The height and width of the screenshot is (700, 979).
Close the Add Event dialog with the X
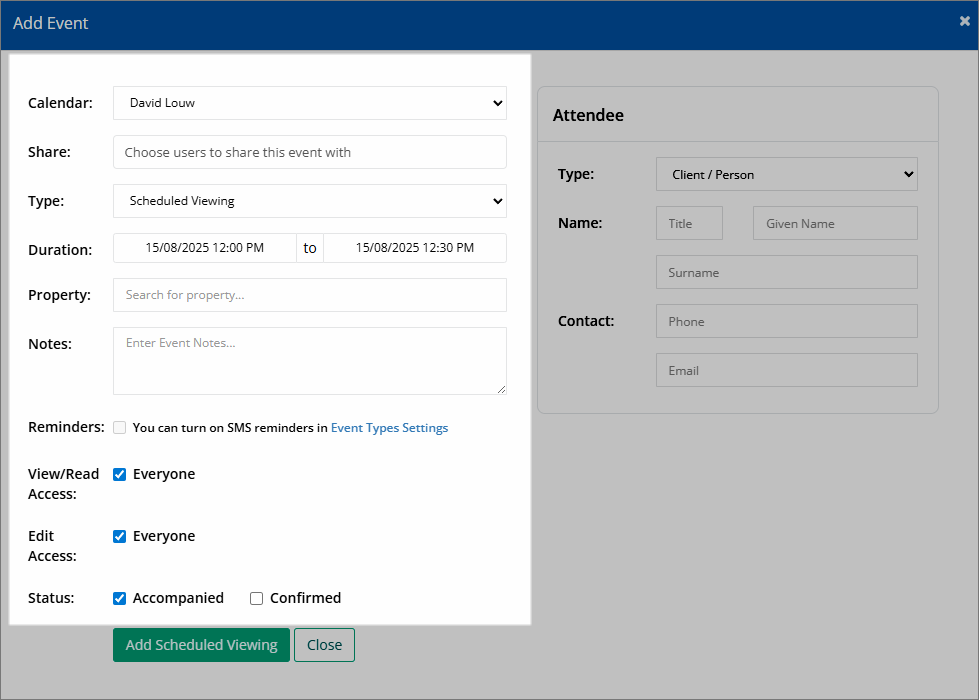[965, 21]
